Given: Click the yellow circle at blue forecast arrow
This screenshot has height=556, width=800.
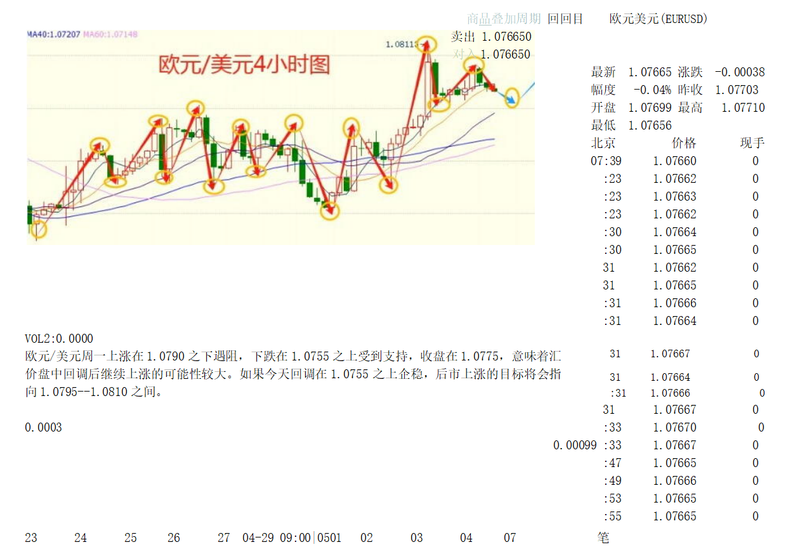Looking at the screenshot, I should 511,97.
